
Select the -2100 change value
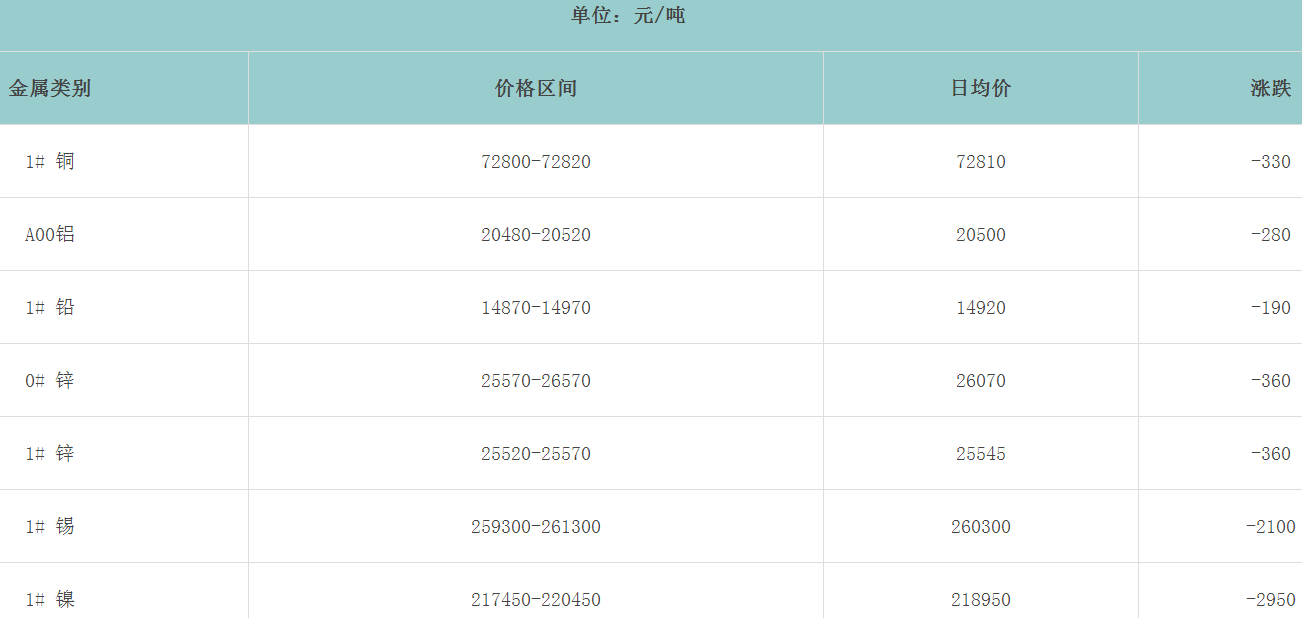click(1270, 526)
